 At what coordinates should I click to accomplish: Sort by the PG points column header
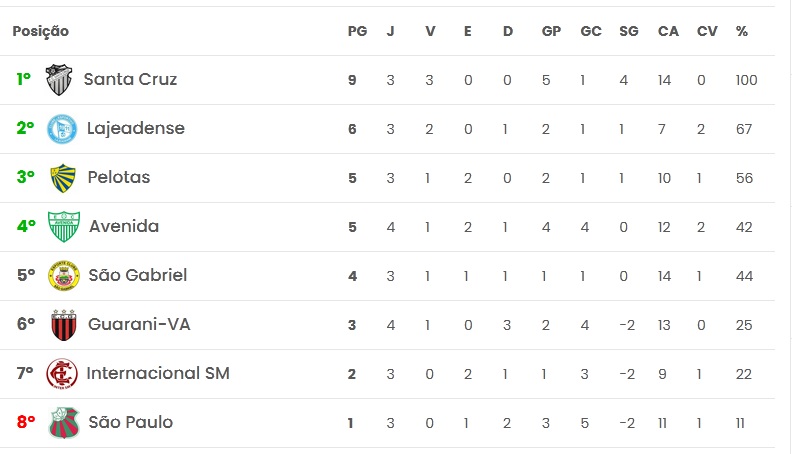click(x=357, y=31)
